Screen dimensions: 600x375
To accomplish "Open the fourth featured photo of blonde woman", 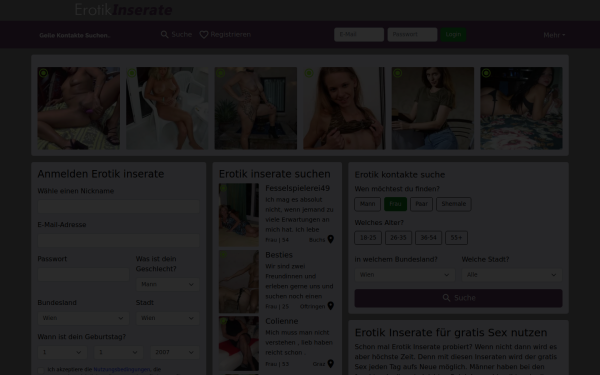I will pyautogui.click(x=344, y=108).
